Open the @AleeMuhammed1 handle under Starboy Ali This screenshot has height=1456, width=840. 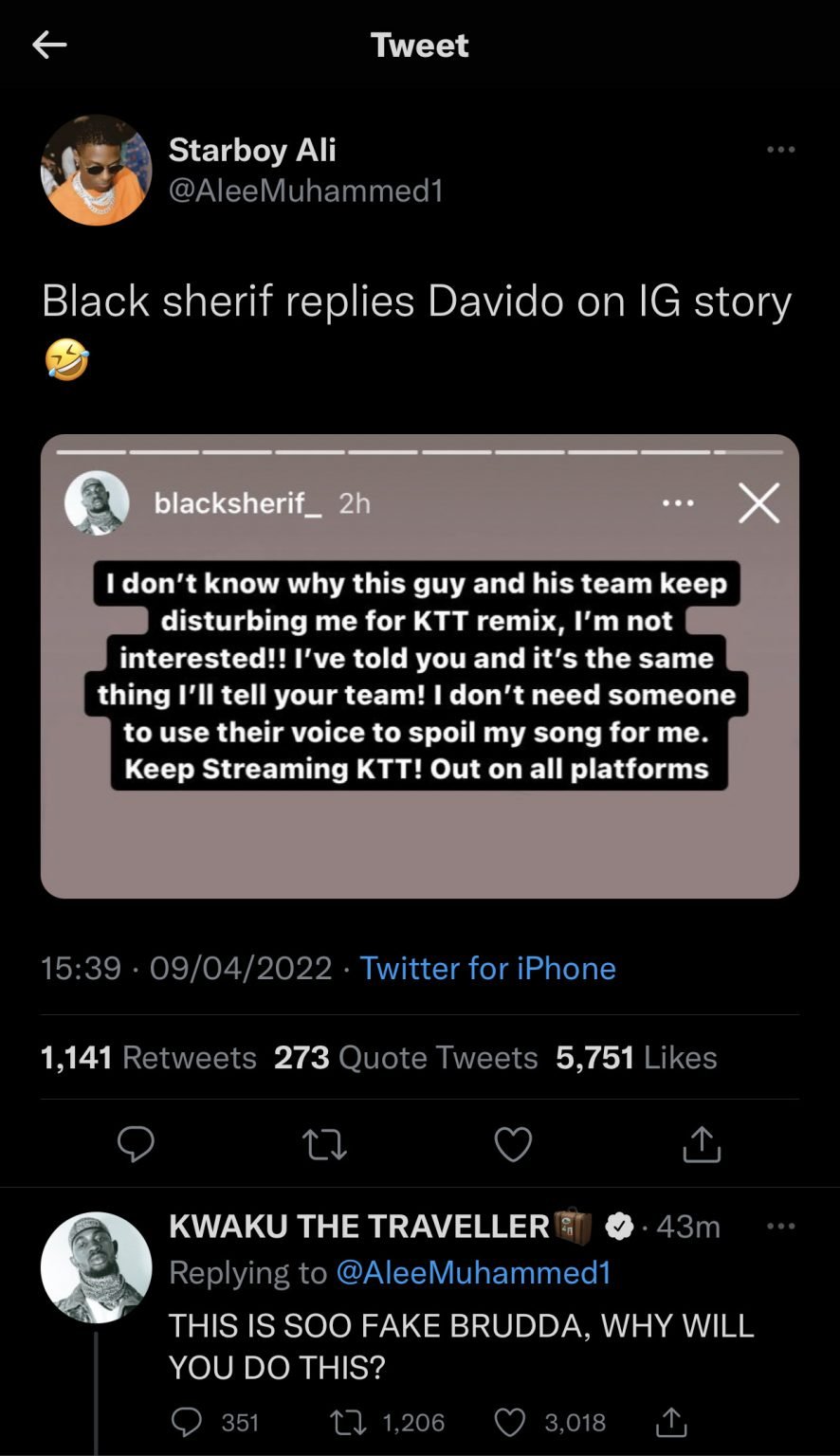pos(305,191)
